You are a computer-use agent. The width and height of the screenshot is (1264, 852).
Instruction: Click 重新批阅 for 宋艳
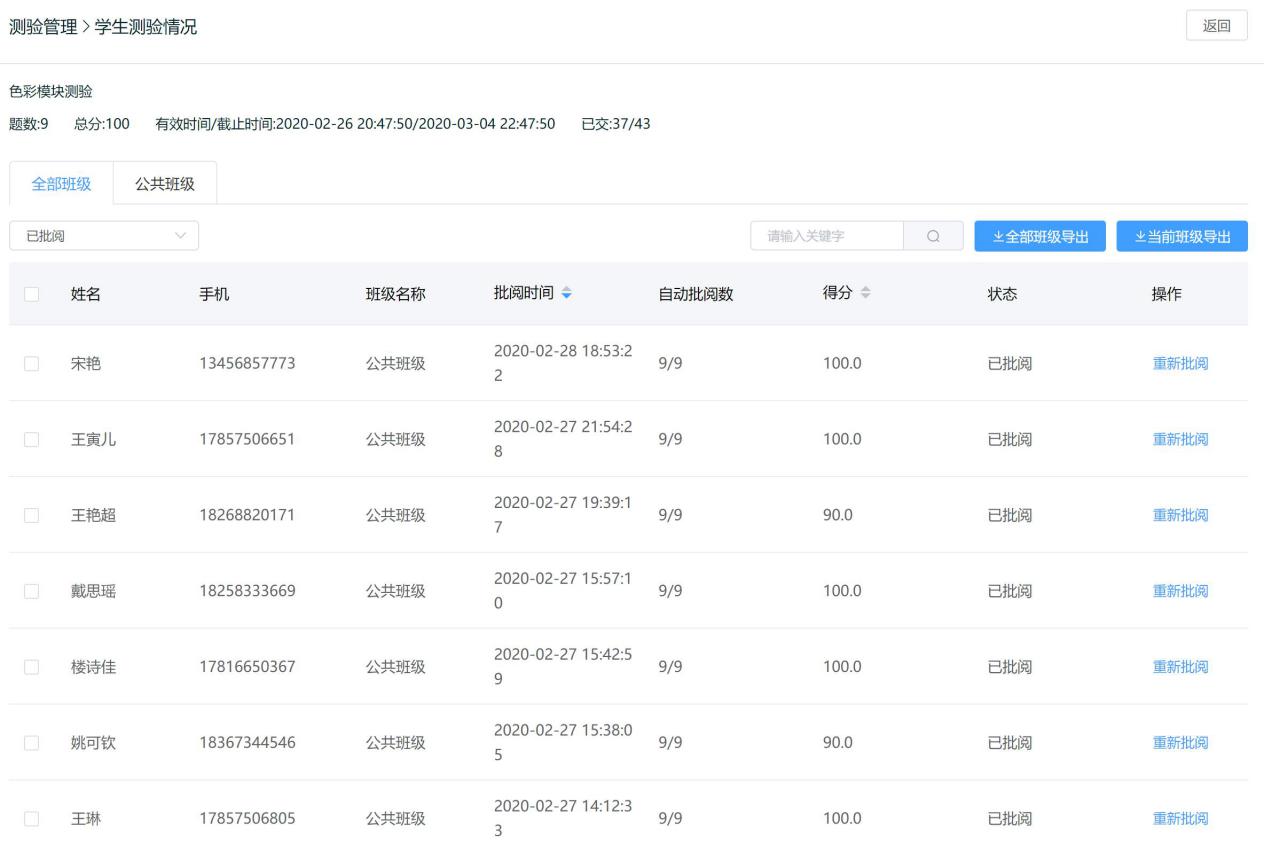pos(1180,364)
